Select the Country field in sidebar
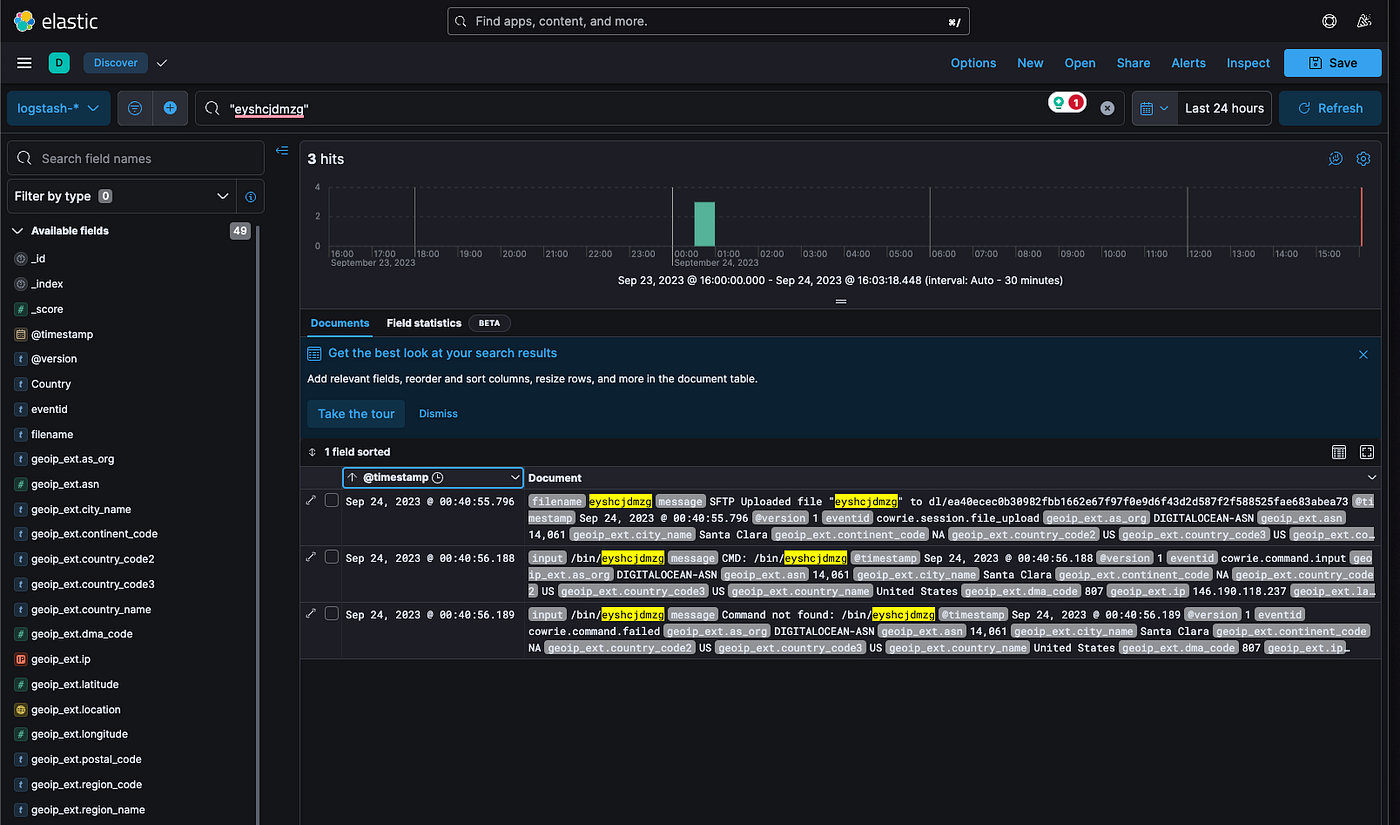 [51, 384]
